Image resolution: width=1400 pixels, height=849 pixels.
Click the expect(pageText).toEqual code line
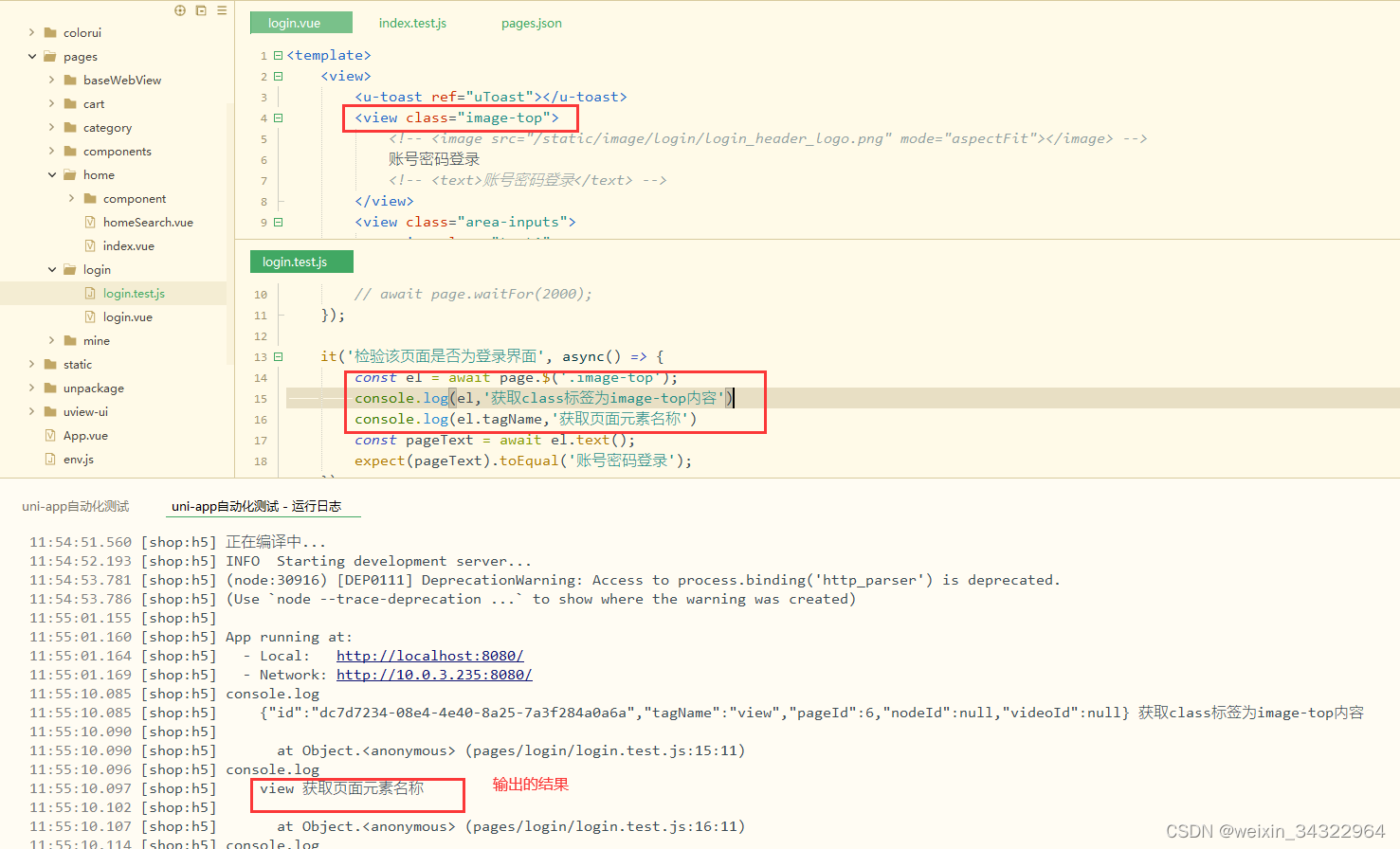point(523,461)
